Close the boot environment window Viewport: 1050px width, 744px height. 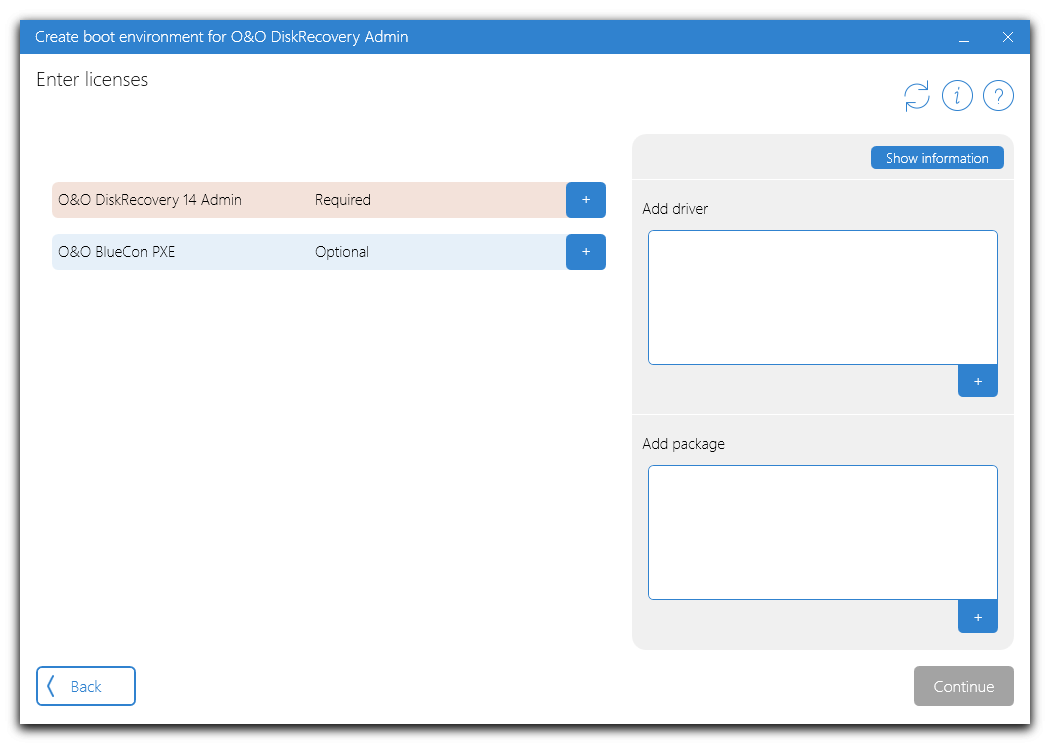pyautogui.click(x=1007, y=38)
